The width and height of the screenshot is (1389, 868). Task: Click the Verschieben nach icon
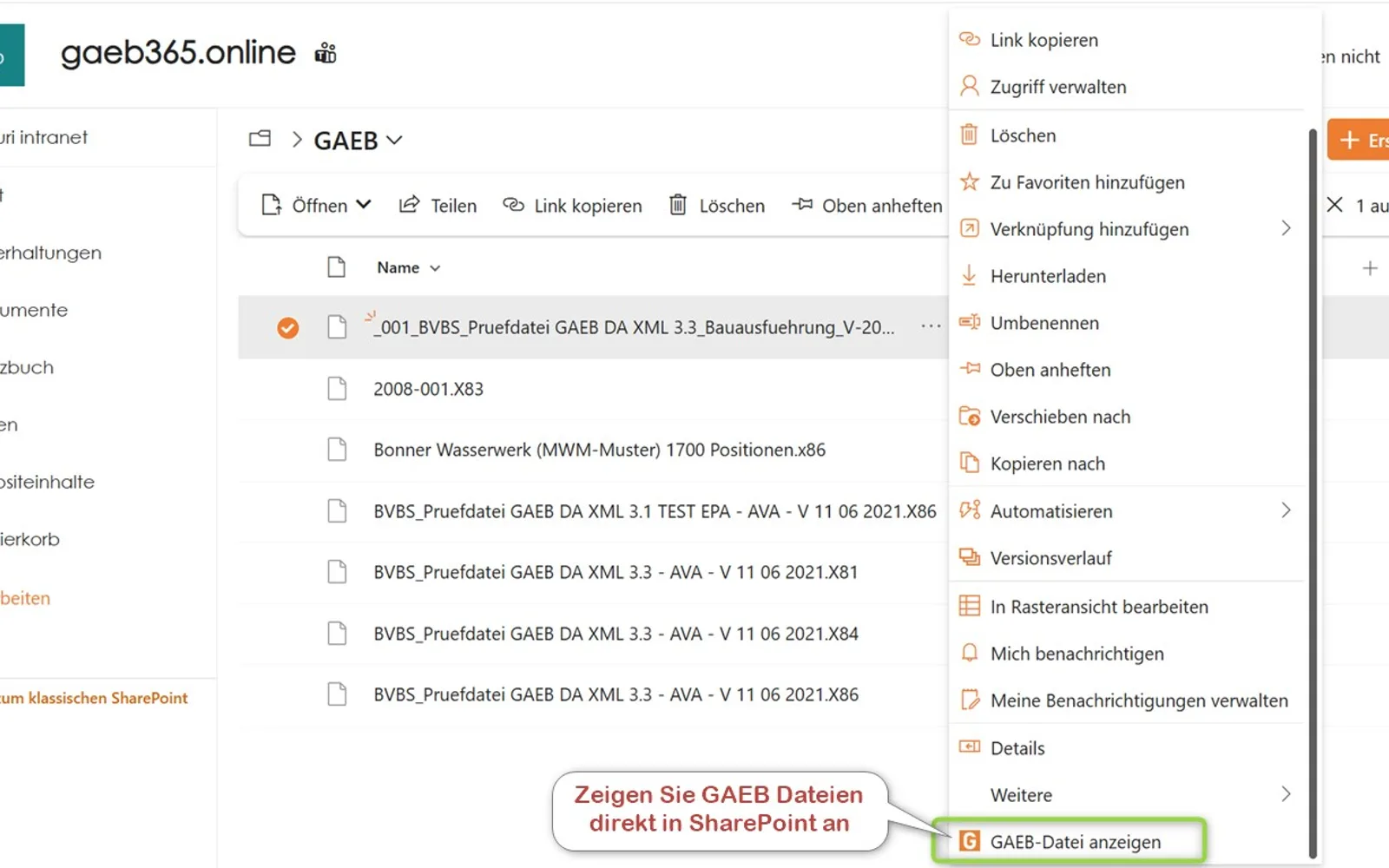tap(969, 417)
